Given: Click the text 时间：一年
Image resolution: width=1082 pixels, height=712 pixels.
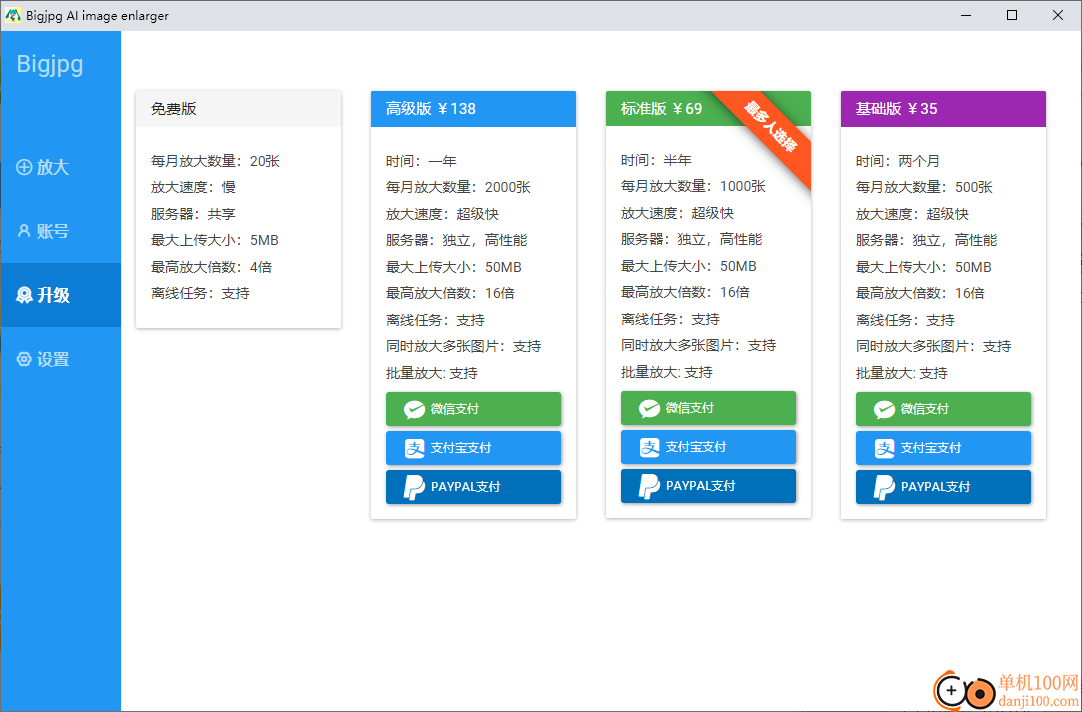Looking at the screenshot, I should pyautogui.click(x=421, y=161).
